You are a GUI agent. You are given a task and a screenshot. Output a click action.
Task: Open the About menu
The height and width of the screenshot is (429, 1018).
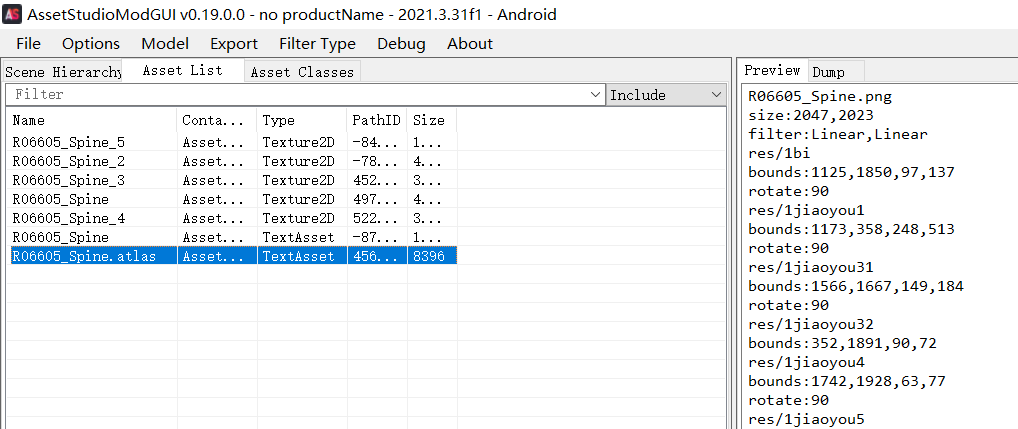click(470, 43)
